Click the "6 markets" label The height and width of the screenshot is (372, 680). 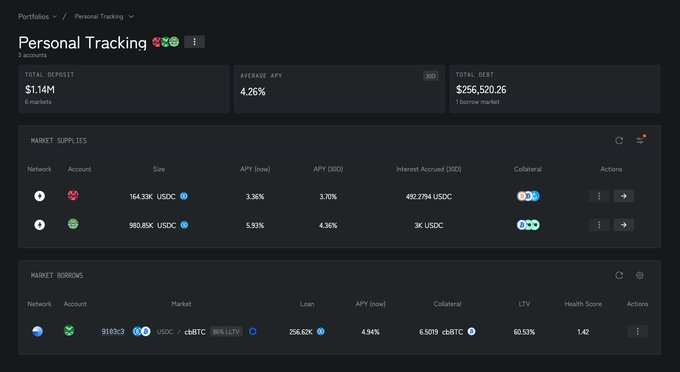point(38,102)
